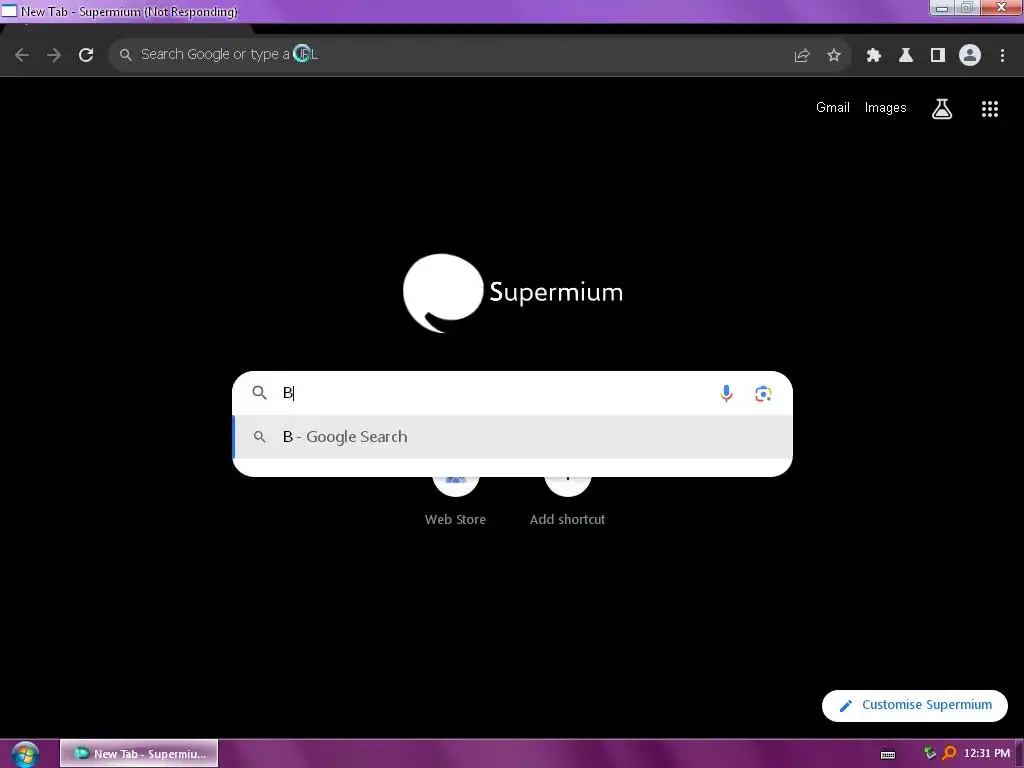The image size is (1024, 768).
Task: Click the network tray icon
Action: click(x=929, y=754)
